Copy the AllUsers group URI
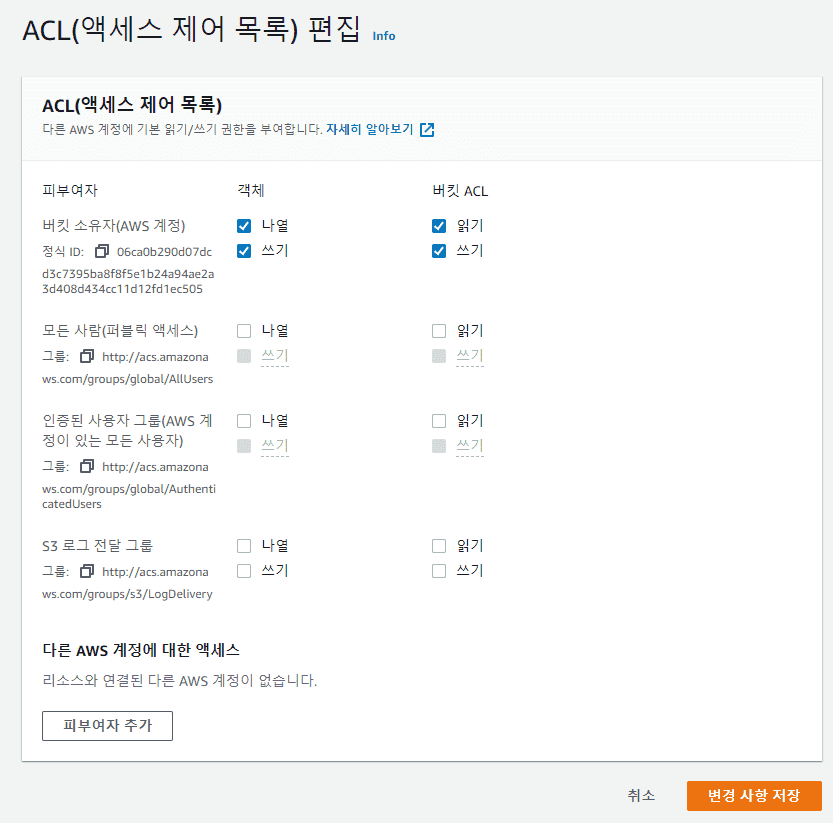The image size is (833, 823). pyautogui.click(x=87, y=356)
